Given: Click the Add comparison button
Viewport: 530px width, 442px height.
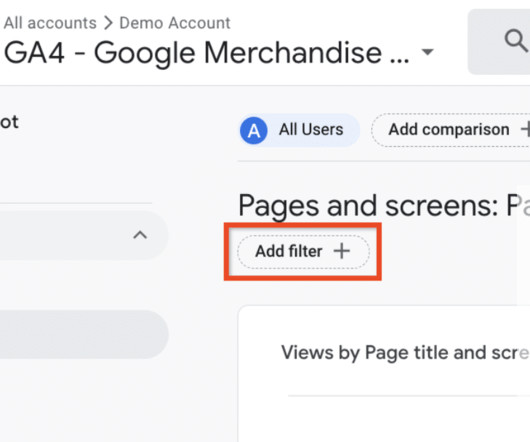Looking at the screenshot, I should [x=451, y=130].
